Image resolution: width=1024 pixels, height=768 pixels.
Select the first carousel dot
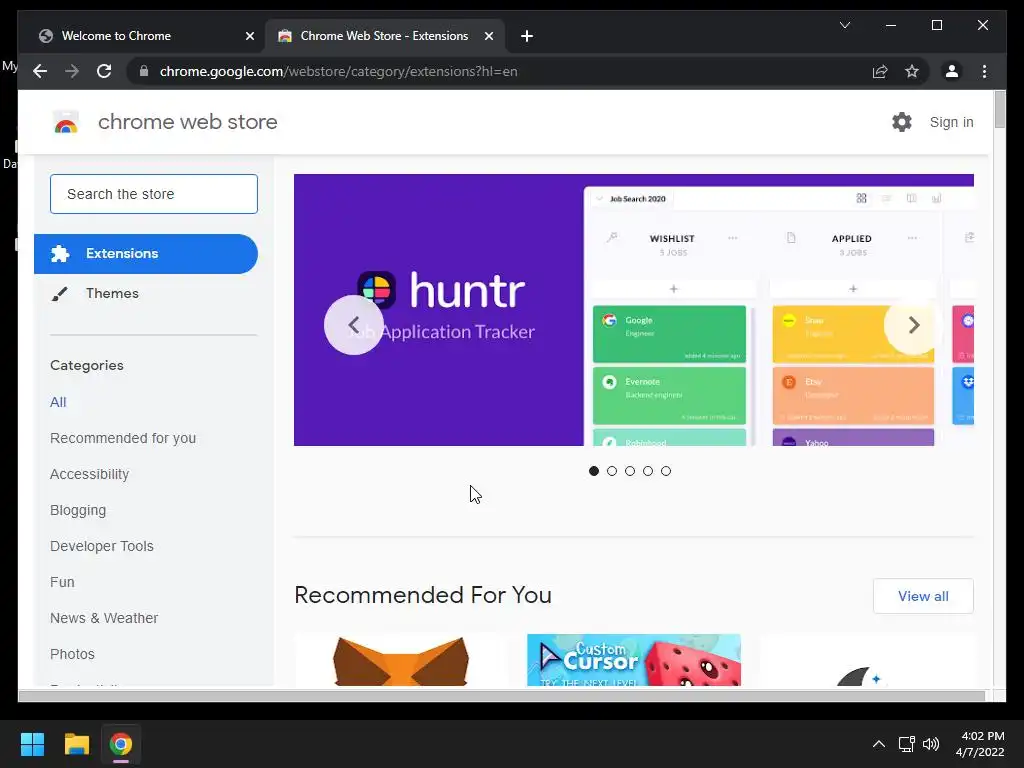(x=594, y=471)
